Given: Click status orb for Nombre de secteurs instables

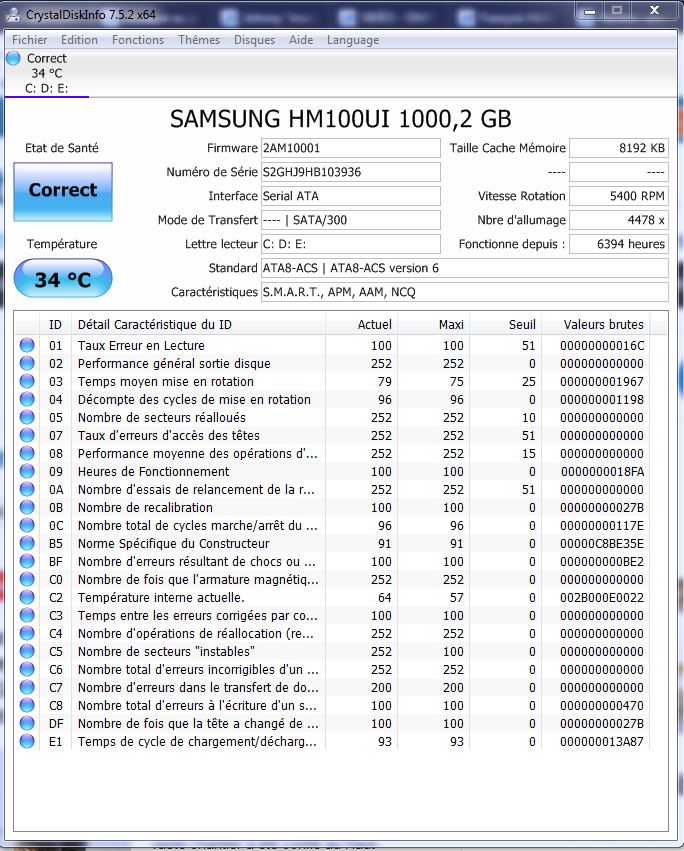Looking at the screenshot, I should click(27, 651).
